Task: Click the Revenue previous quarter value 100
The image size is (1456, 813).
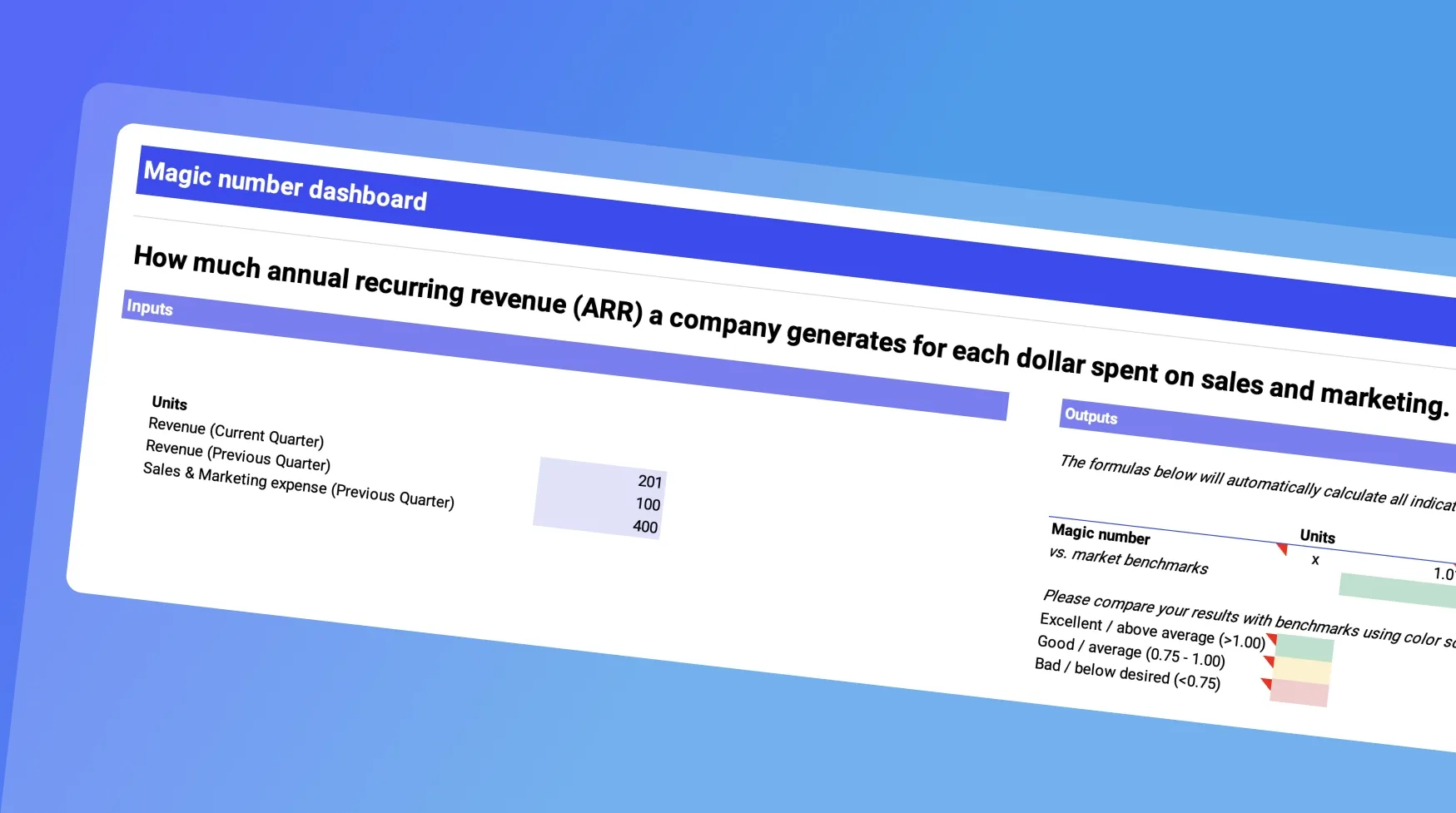Action: click(647, 503)
